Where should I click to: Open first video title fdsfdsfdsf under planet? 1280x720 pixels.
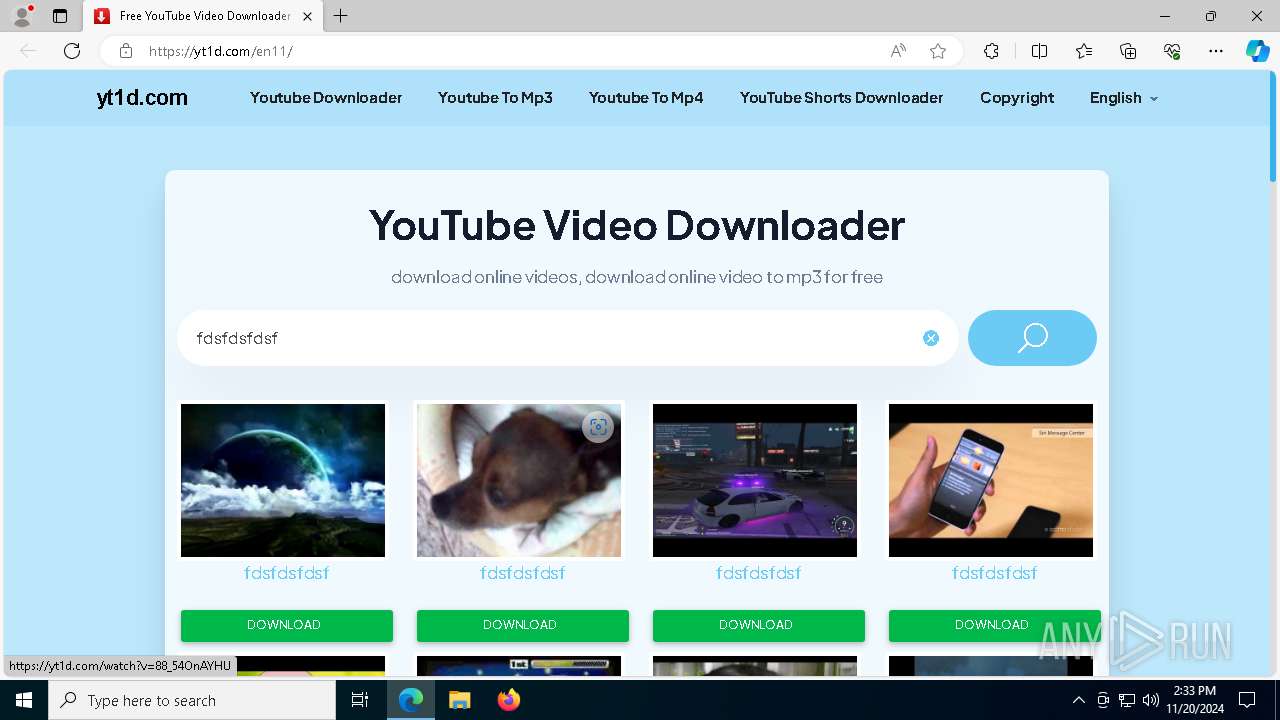pyautogui.click(x=286, y=573)
